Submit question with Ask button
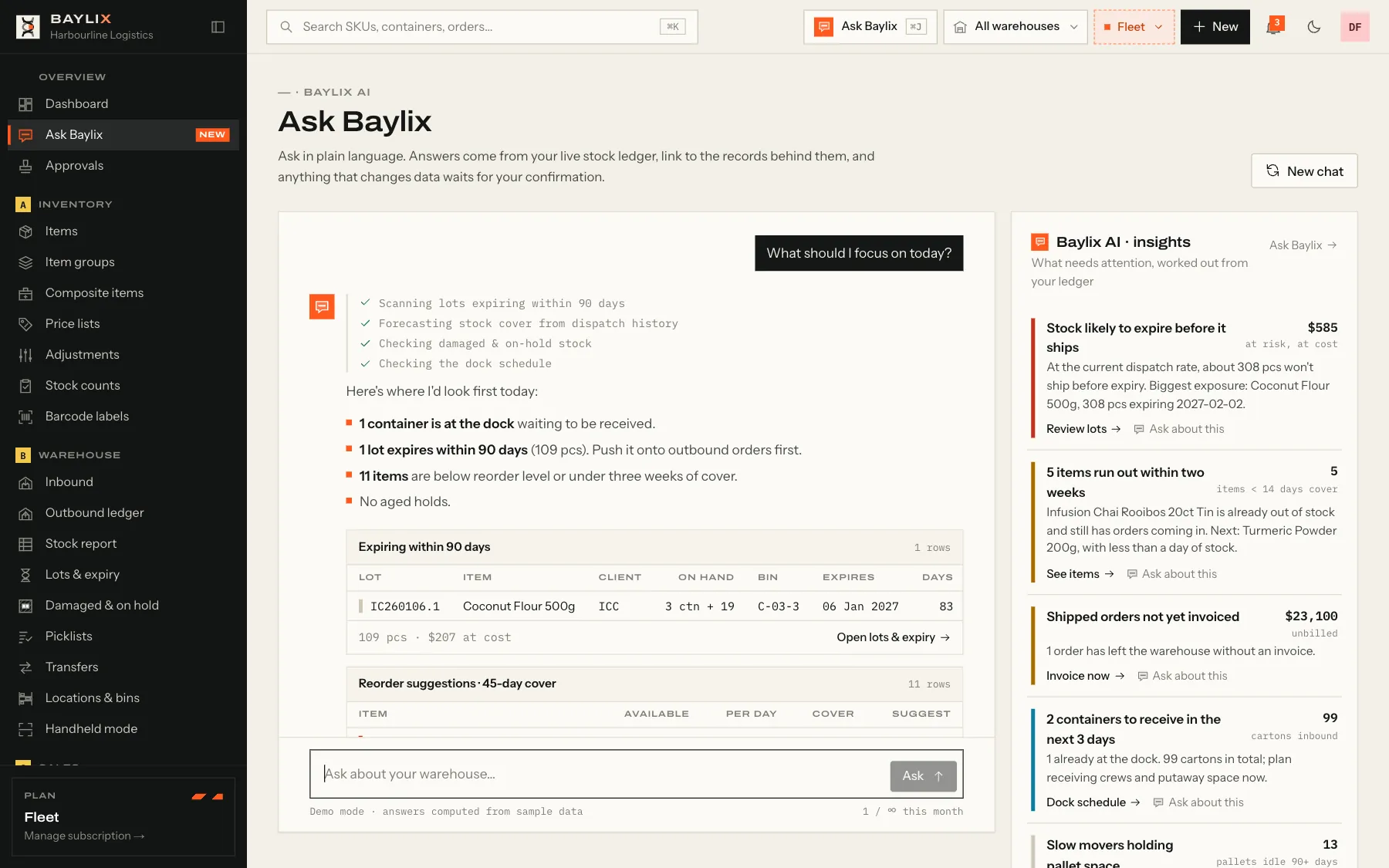 click(x=923, y=776)
